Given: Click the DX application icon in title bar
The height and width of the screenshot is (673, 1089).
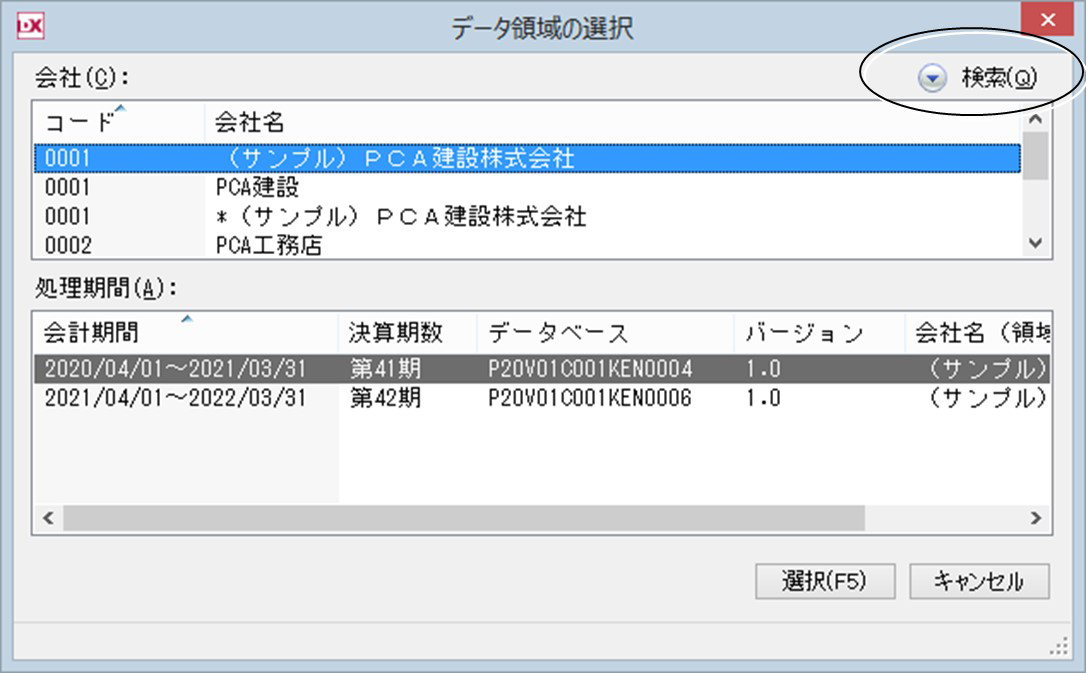Looking at the screenshot, I should (x=31, y=27).
